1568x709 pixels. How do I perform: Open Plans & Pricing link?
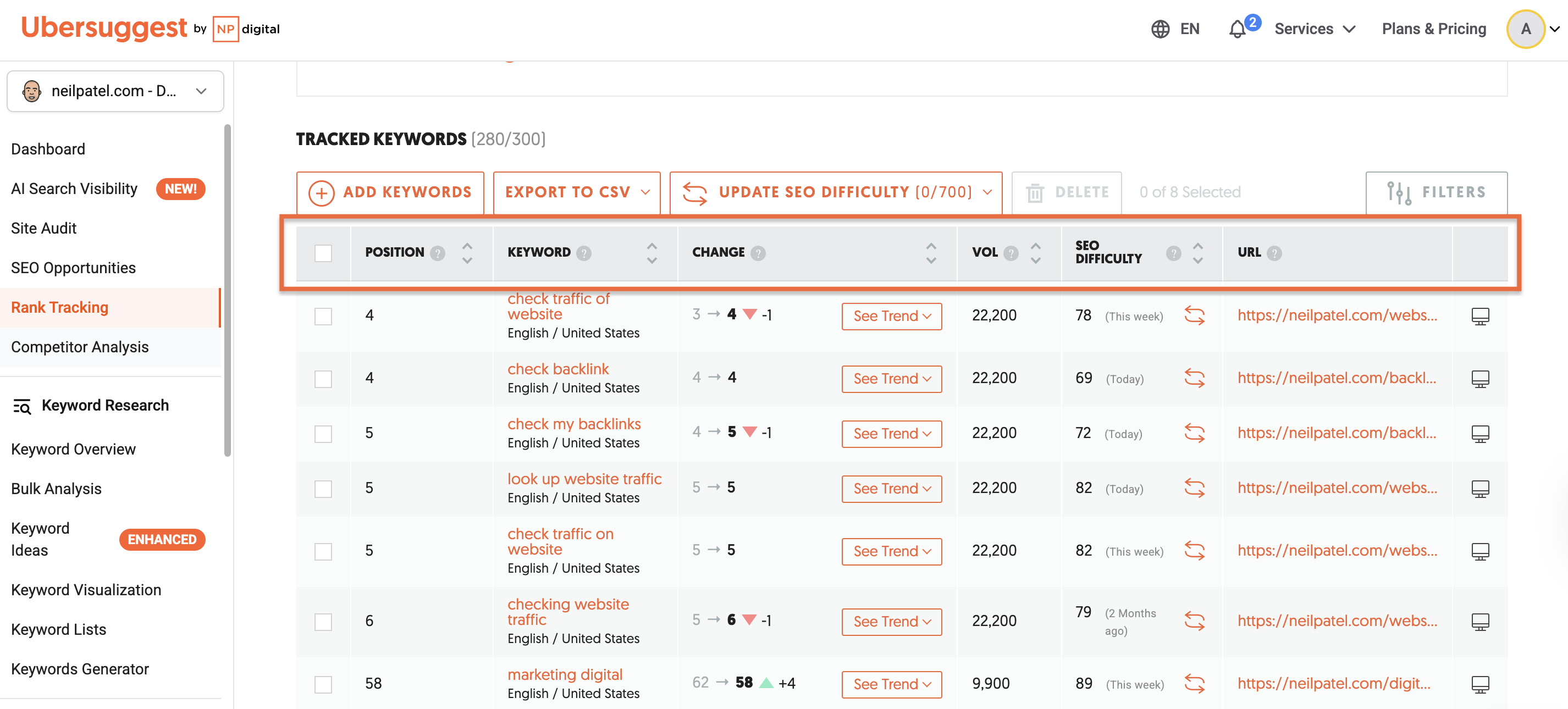pyautogui.click(x=1433, y=29)
